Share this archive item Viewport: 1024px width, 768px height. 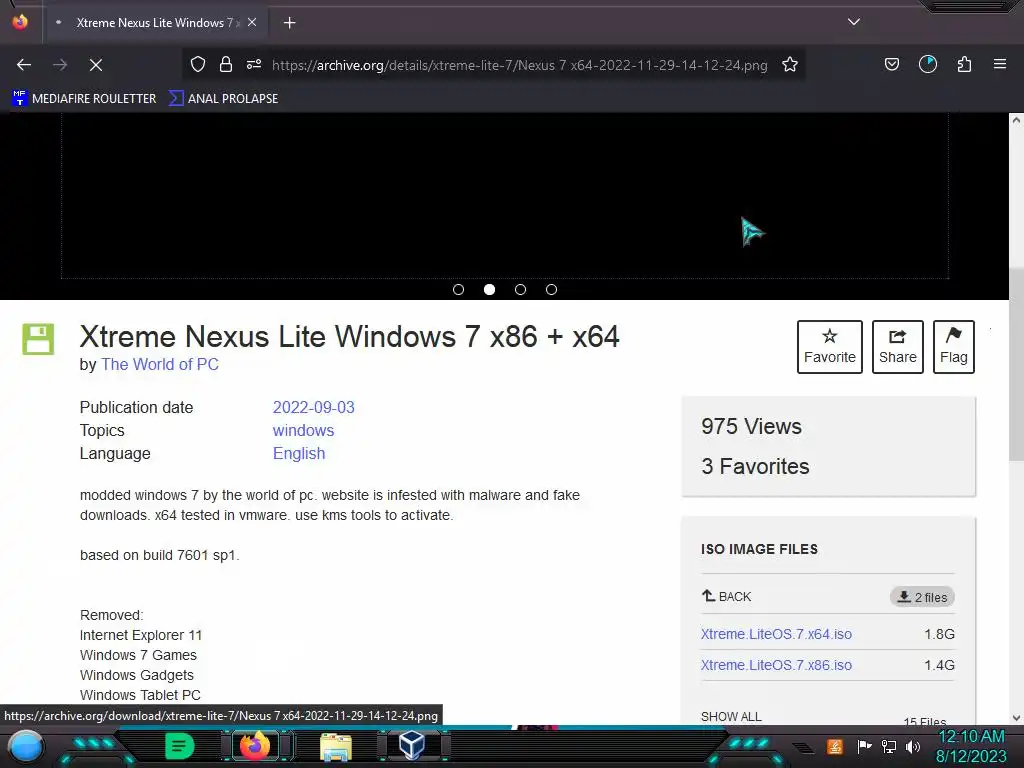tap(898, 347)
